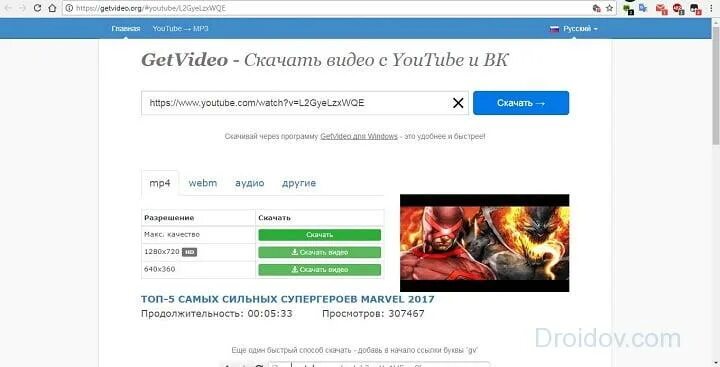This screenshot has width=720, height=367.
Task: Download video in 640x360 resolution
Action: (320, 270)
